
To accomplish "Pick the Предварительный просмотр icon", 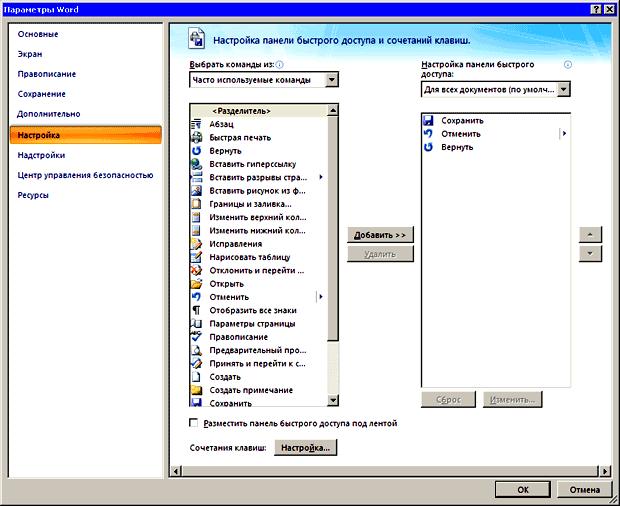I will pyautogui.click(x=196, y=350).
